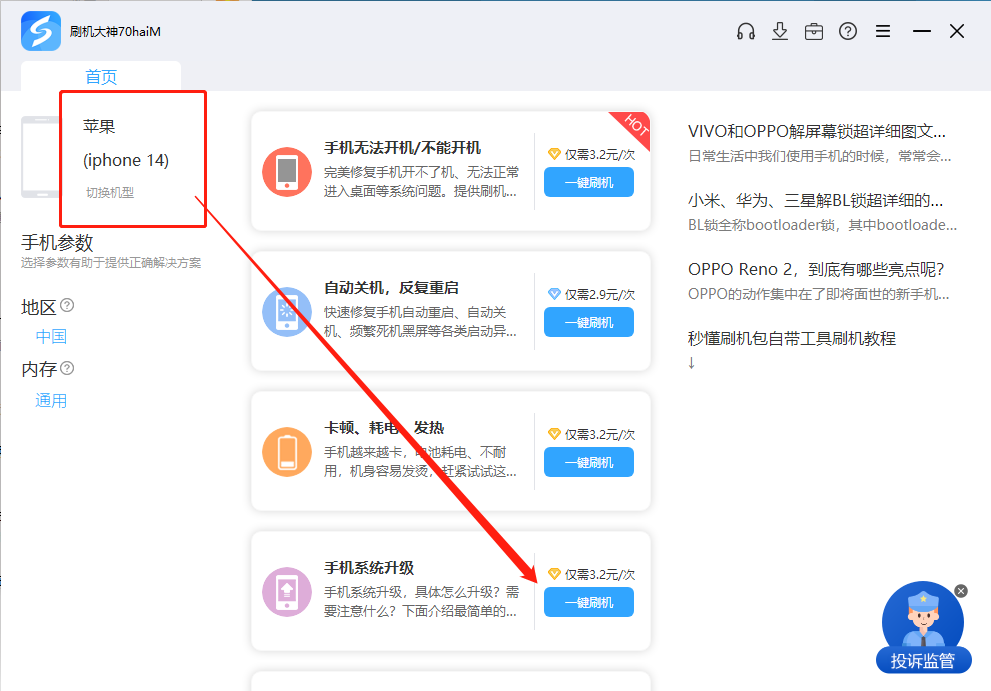Screen dimensions: 991x691
Task: Click 切换机型 to switch phone model
Action: click(110, 192)
